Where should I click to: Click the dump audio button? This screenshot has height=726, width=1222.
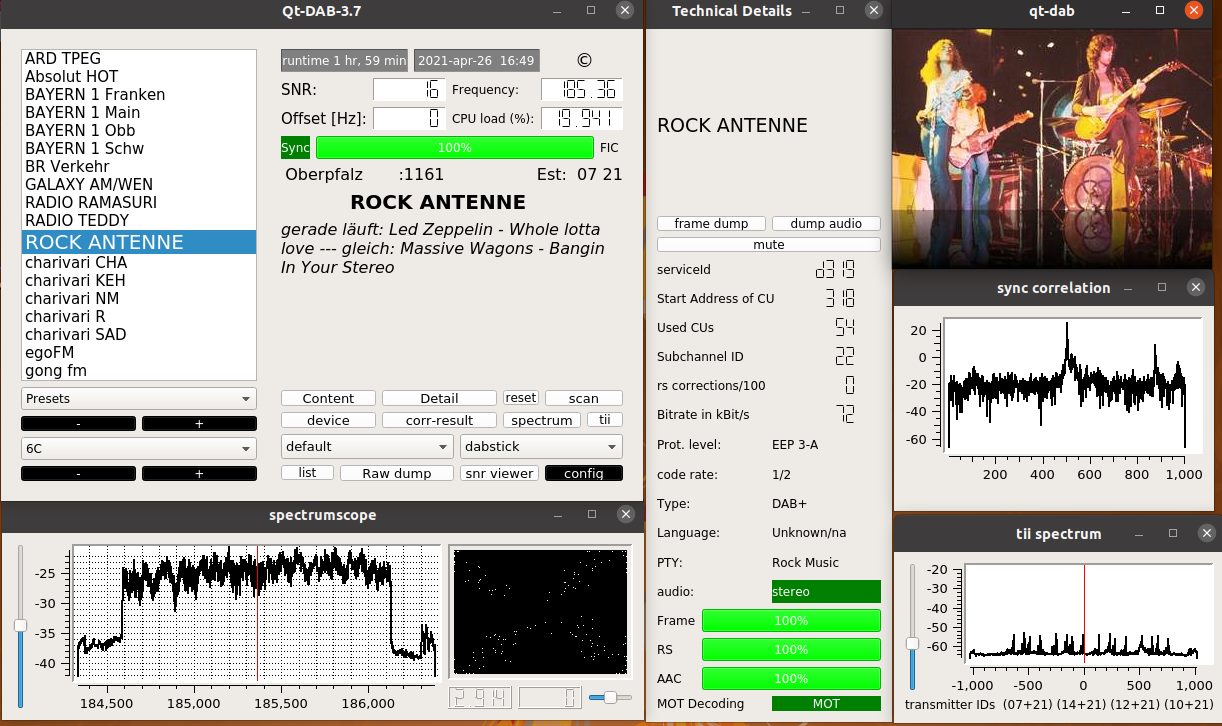[826, 224]
